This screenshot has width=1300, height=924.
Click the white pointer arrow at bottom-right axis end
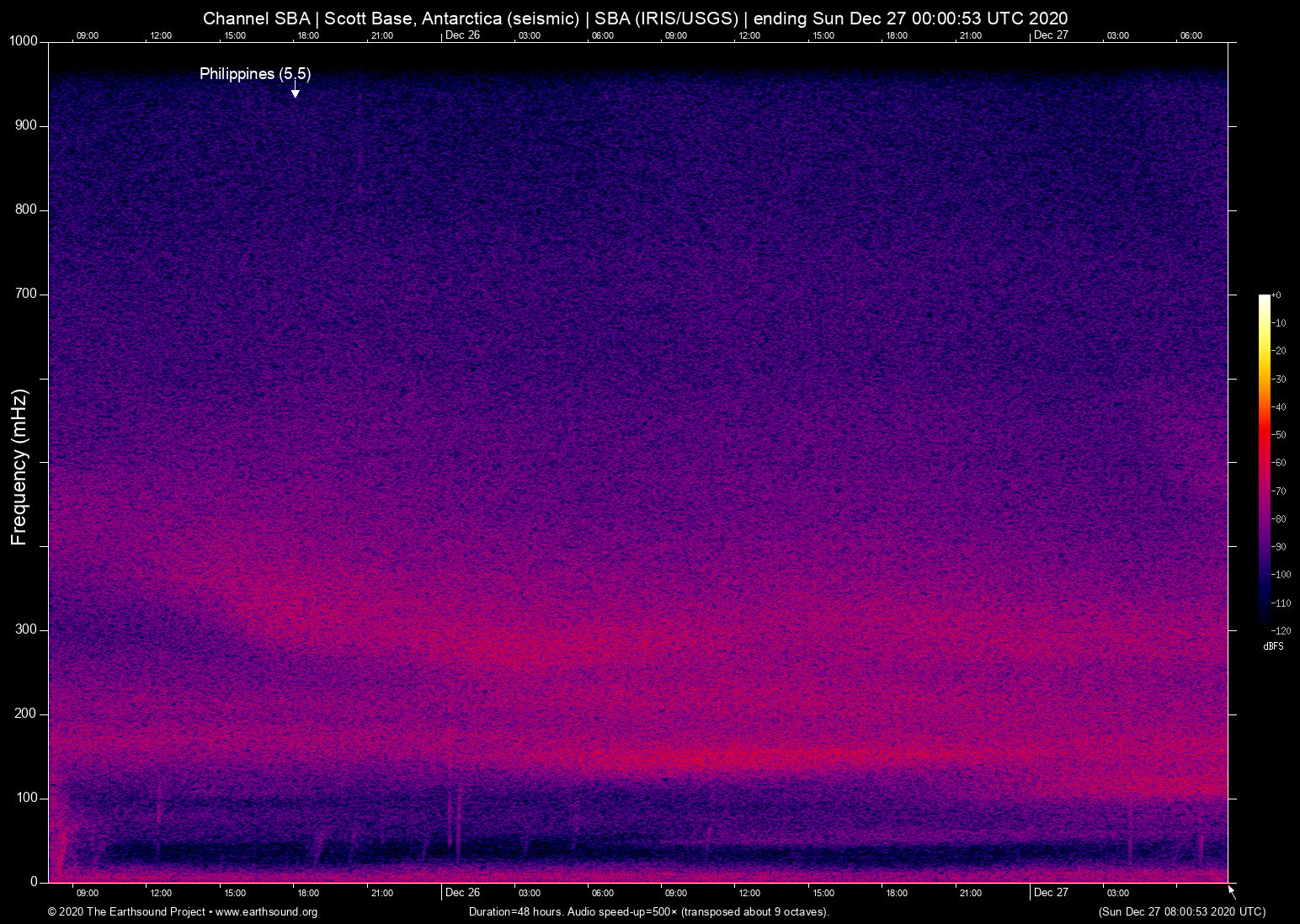[1232, 891]
